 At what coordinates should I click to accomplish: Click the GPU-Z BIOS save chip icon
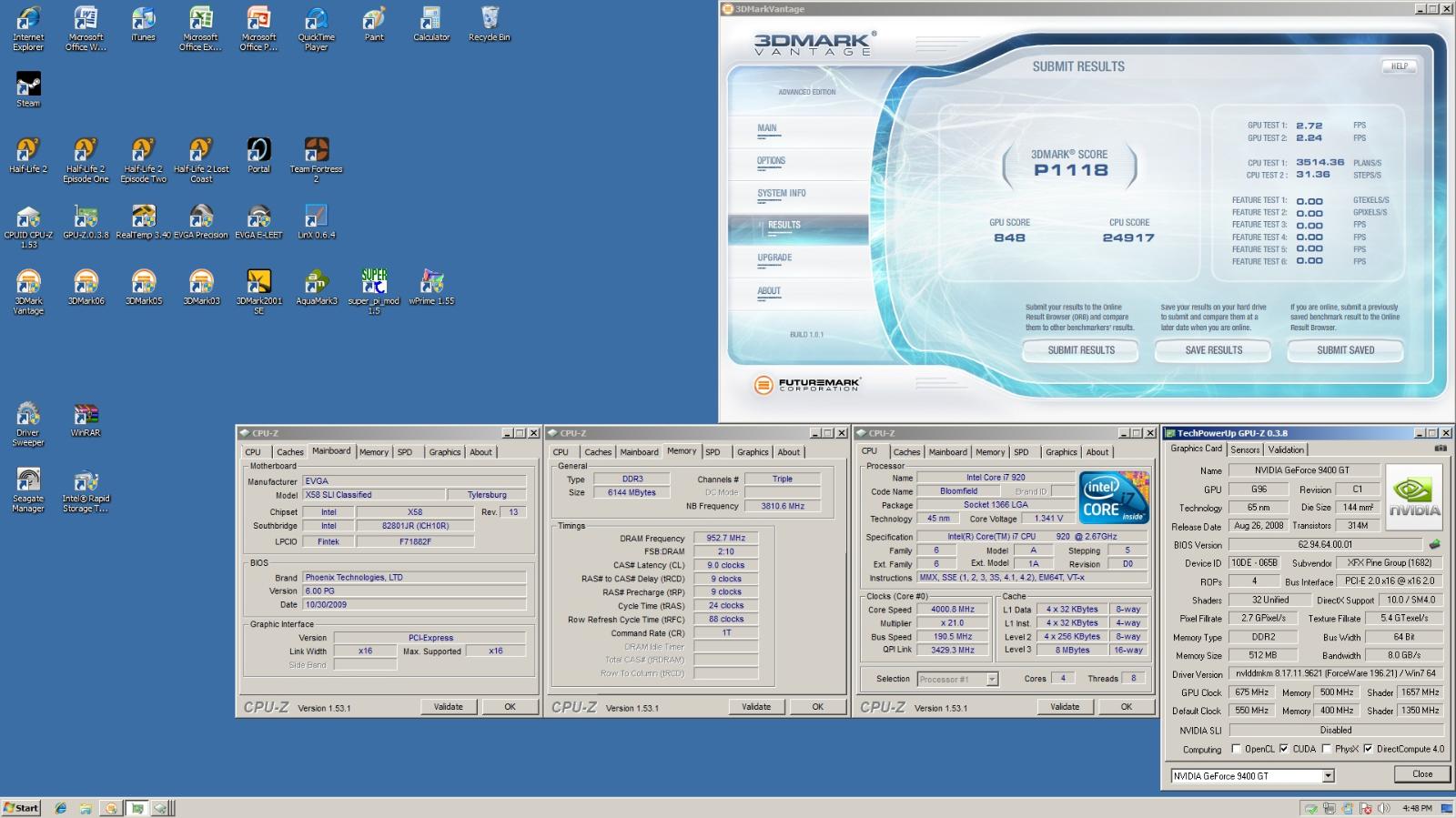(1435, 544)
